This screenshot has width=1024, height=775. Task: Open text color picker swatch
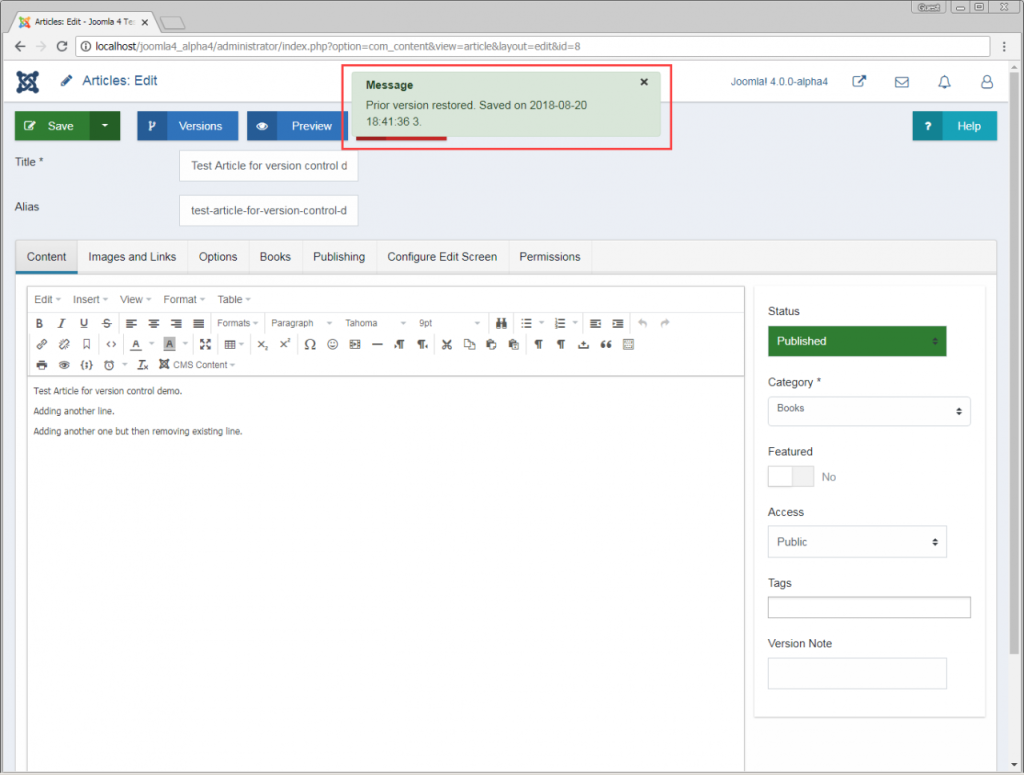click(x=136, y=344)
